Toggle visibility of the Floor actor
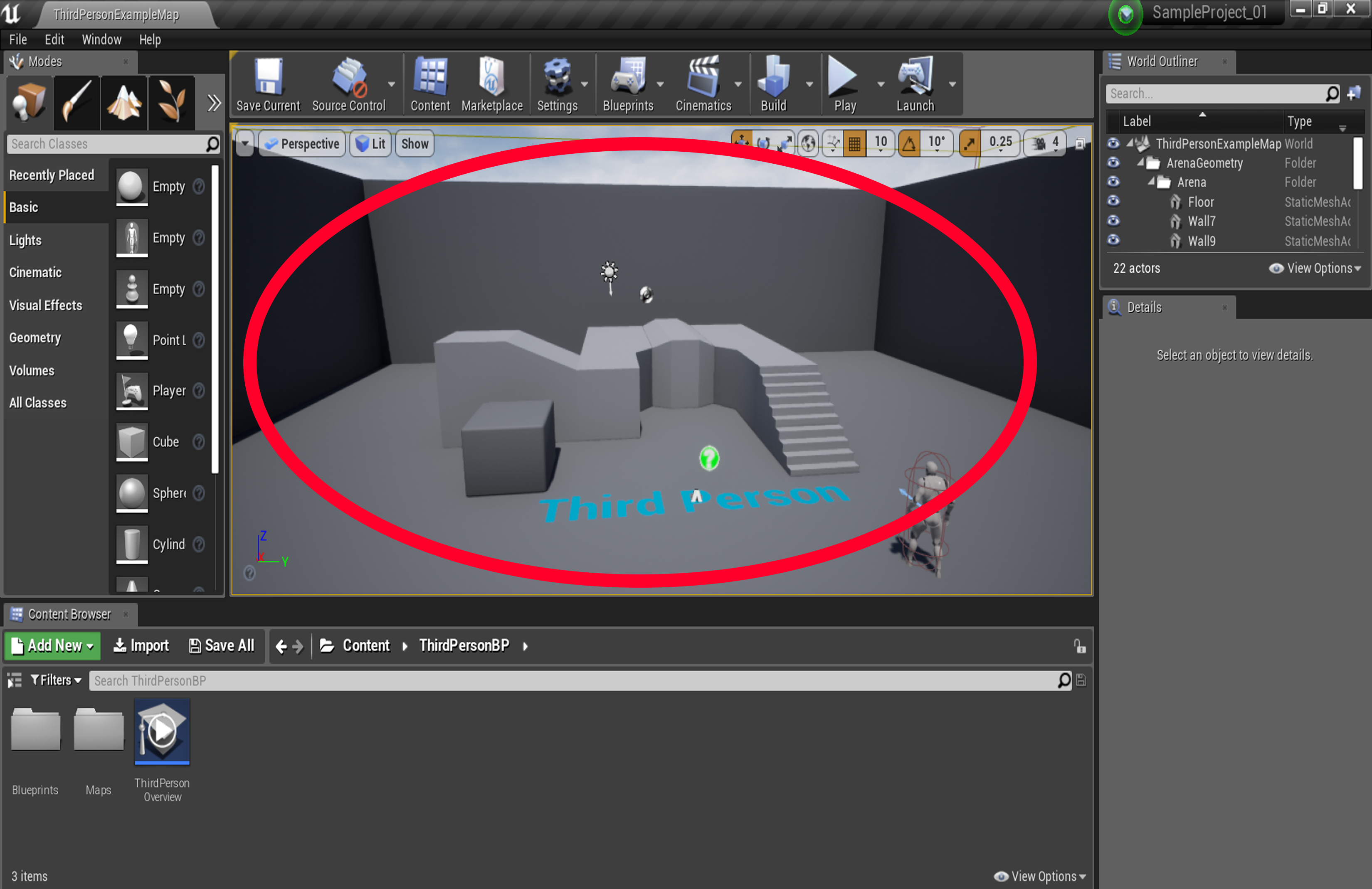This screenshot has height=889, width=1372. click(1113, 202)
